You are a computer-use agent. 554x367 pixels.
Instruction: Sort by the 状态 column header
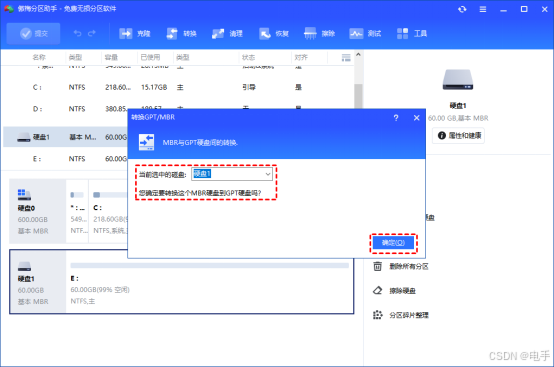tap(248, 57)
